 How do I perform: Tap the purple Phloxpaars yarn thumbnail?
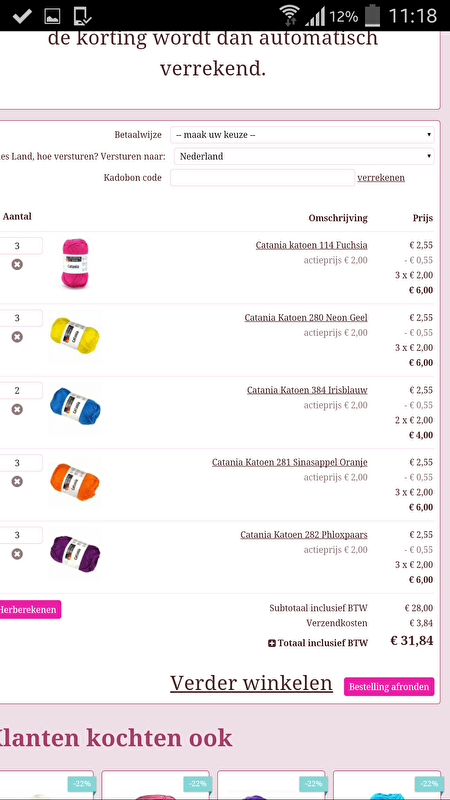pos(75,554)
